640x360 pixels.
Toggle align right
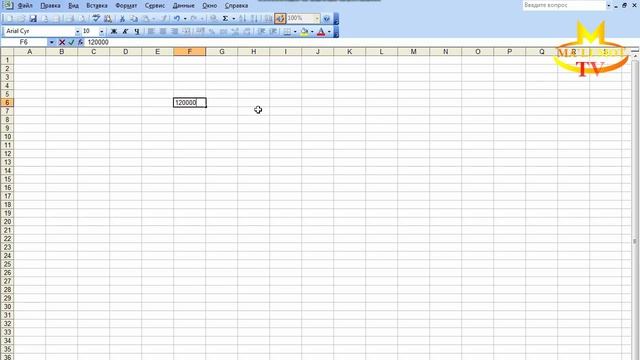click(175, 31)
